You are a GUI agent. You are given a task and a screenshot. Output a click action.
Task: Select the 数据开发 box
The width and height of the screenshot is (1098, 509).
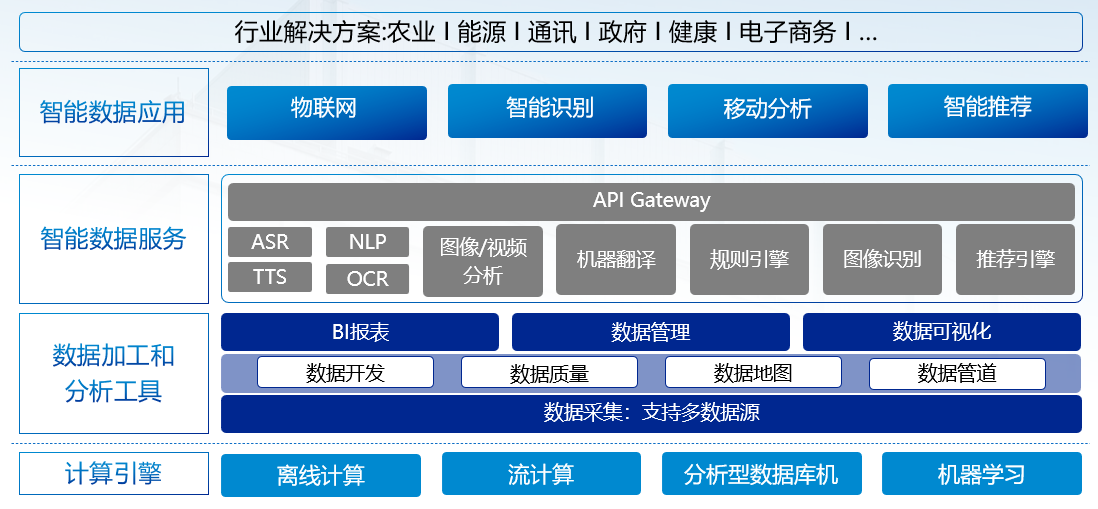[x=345, y=372]
